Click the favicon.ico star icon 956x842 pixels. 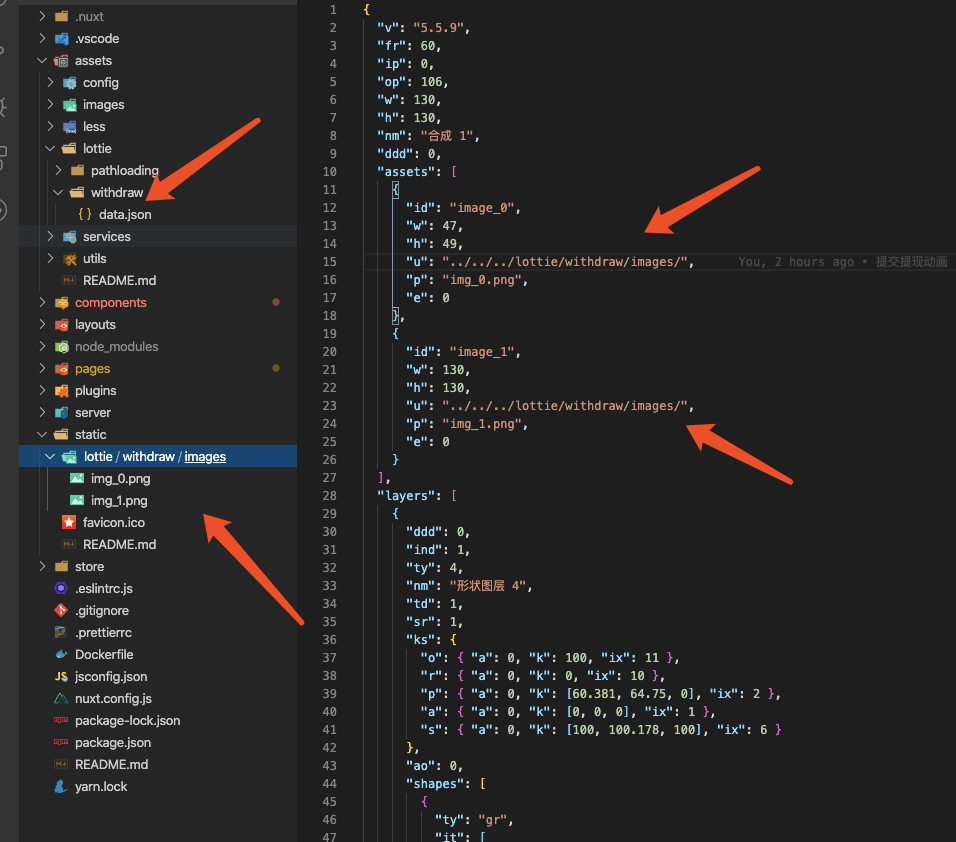[69, 522]
